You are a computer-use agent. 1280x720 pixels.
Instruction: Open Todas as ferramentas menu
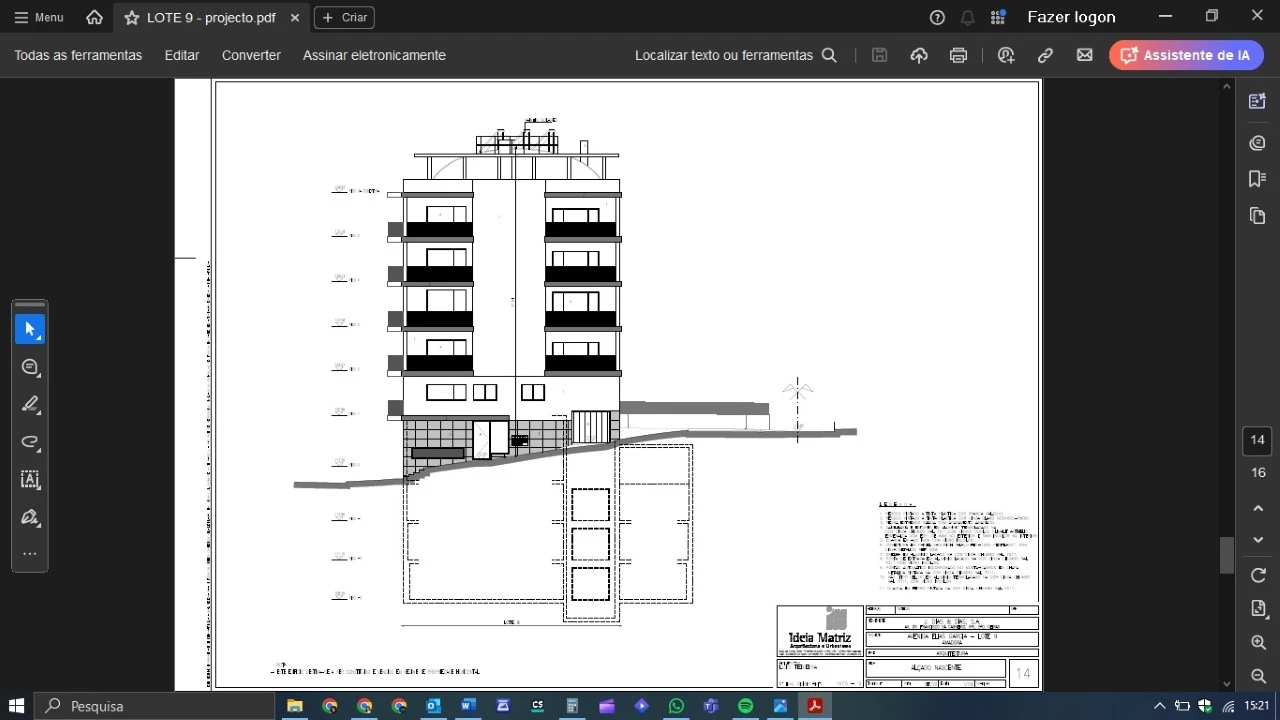coord(78,55)
